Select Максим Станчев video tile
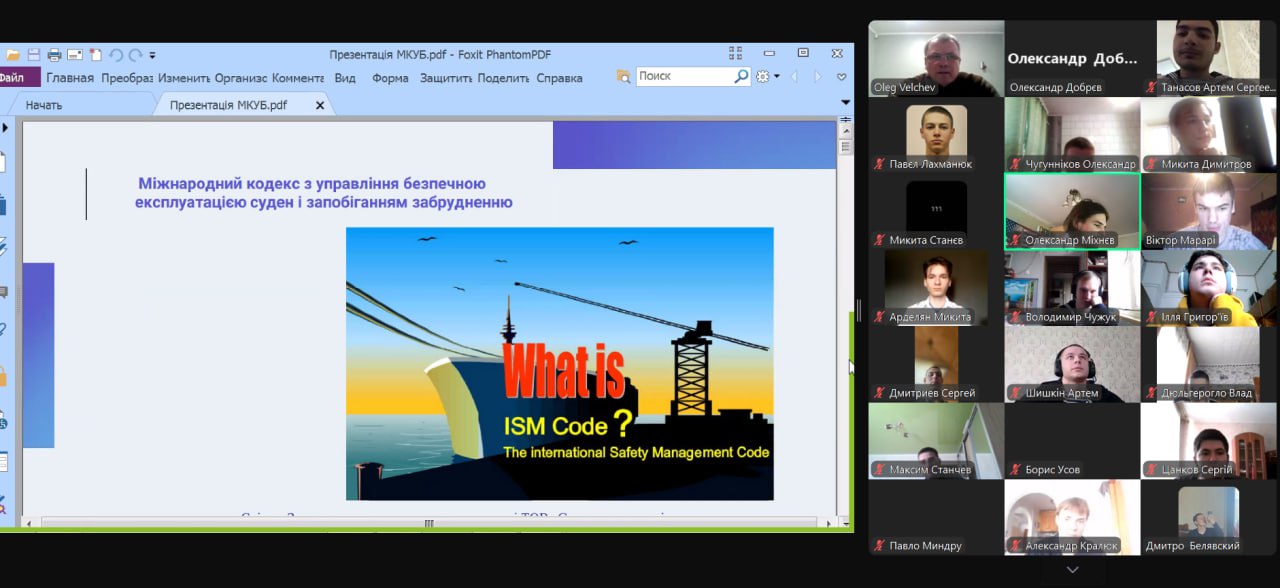This screenshot has height=588, width=1280. pos(936,441)
